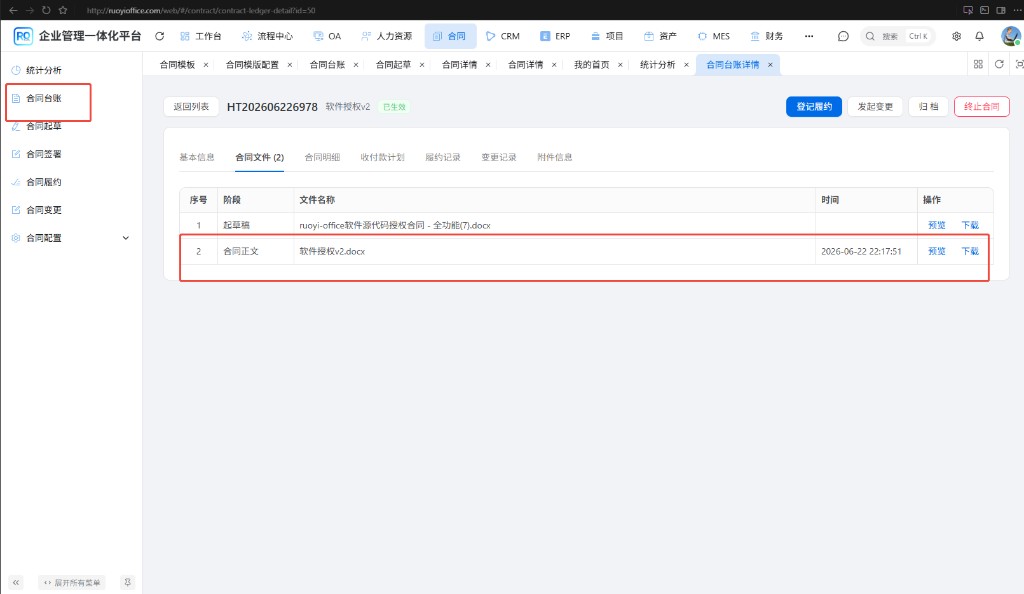Open 合同履约 in the sidebar
The width and height of the screenshot is (1024, 594).
(x=44, y=182)
